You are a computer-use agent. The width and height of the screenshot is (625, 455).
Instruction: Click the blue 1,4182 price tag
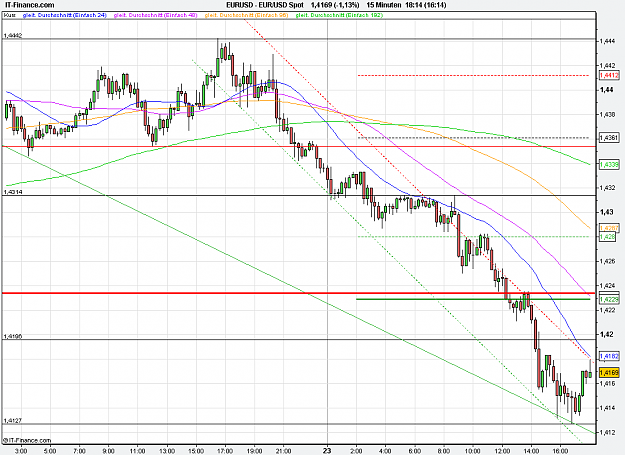609,356
